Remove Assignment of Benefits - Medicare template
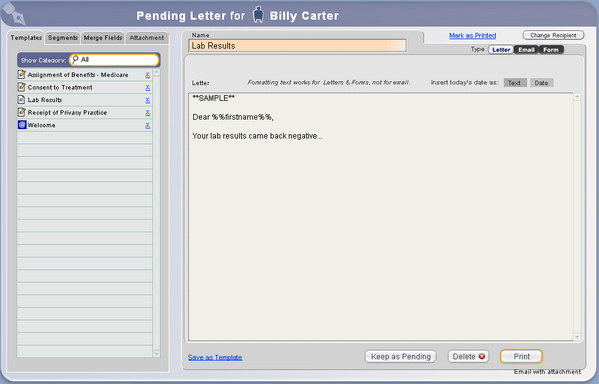 (147, 75)
